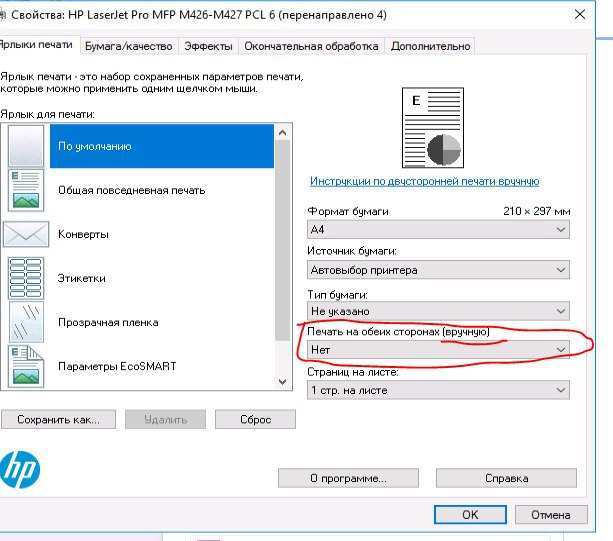Screen dimensions: 613x541
Task: Select the Конверты shortcut
Action: pyautogui.click(x=162, y=234)
